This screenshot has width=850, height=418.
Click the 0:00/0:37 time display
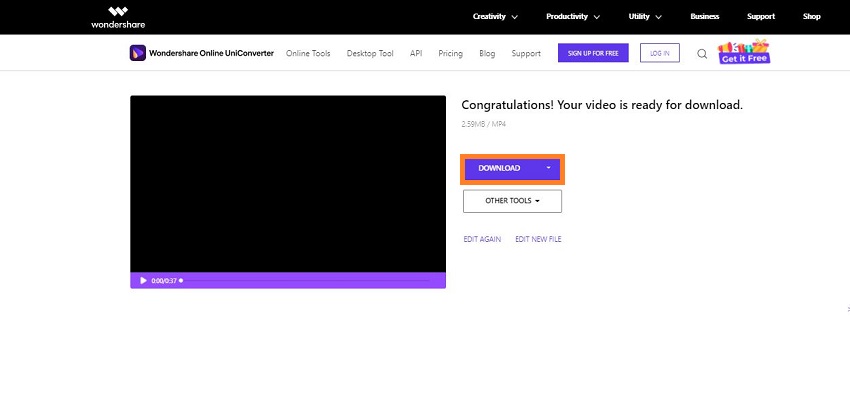point(164,281)
